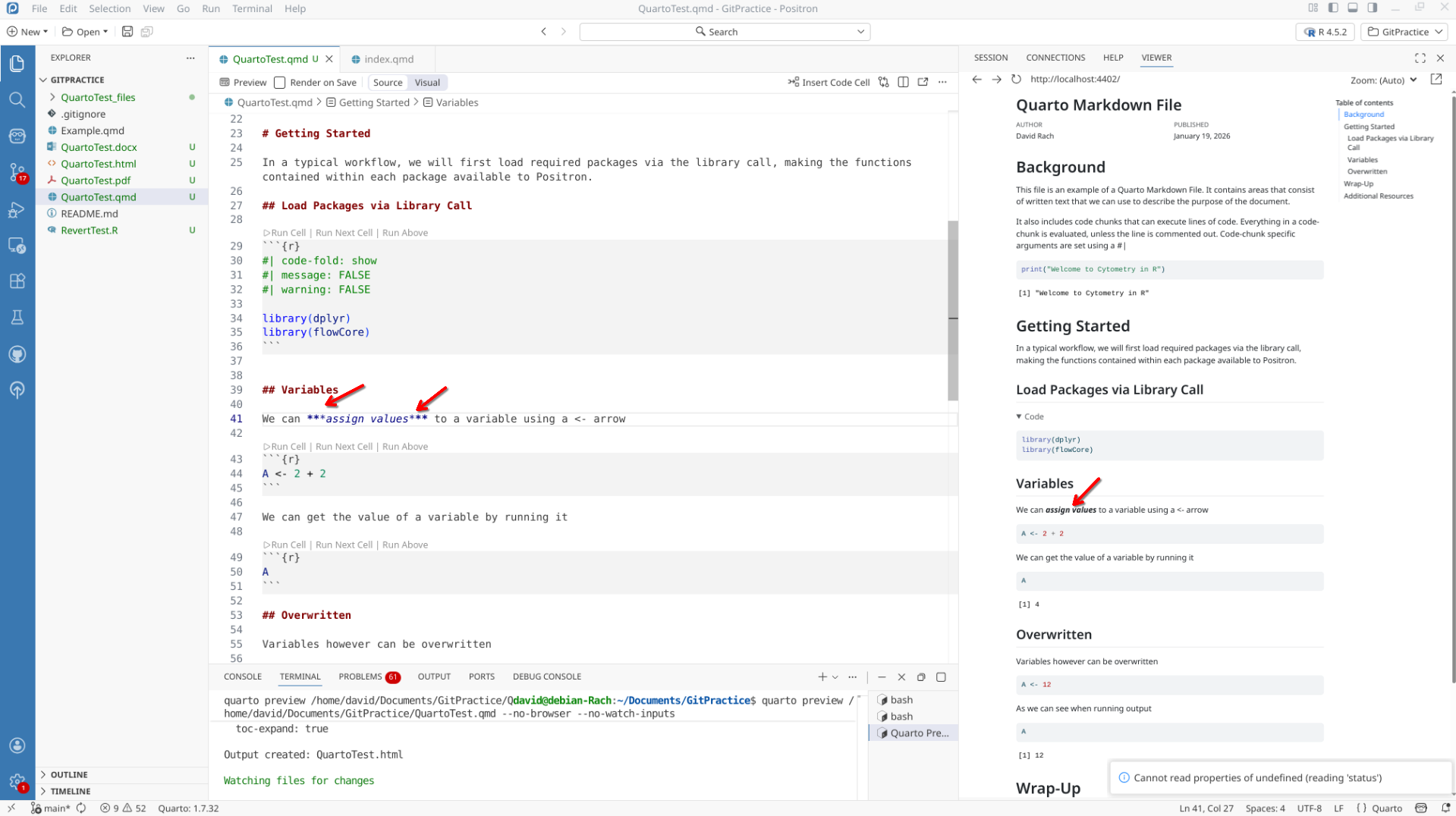Open Source Control view in activity bar
This screenshot has width=1456, height=816.
coord(17,172)
